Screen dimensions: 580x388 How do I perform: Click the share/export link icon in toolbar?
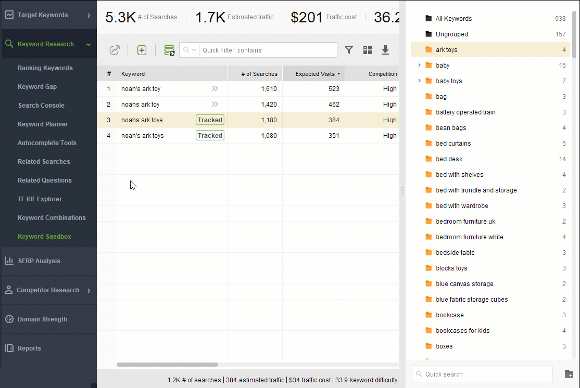tap(115, 50)
